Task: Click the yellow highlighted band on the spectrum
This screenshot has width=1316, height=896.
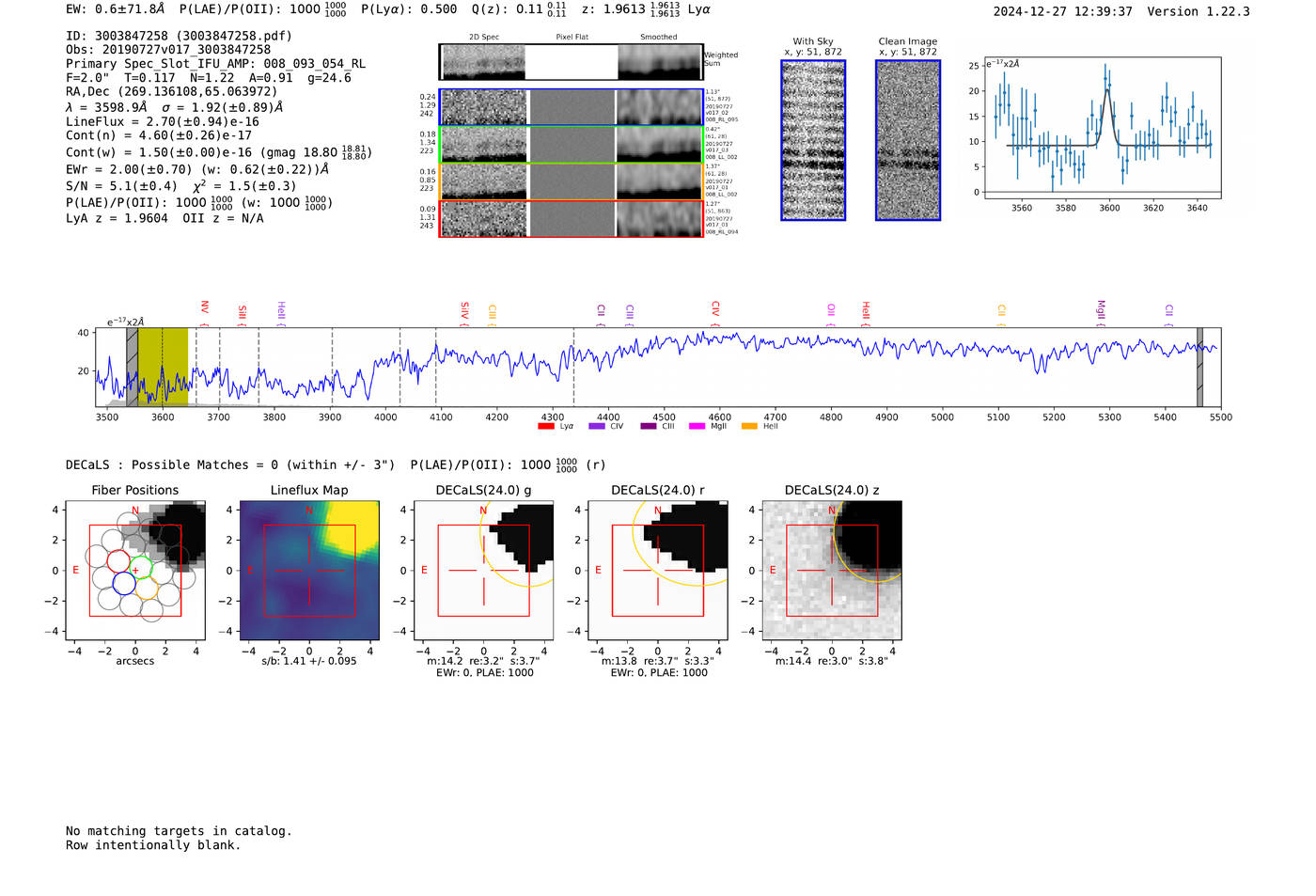Action: click(164, 368)
